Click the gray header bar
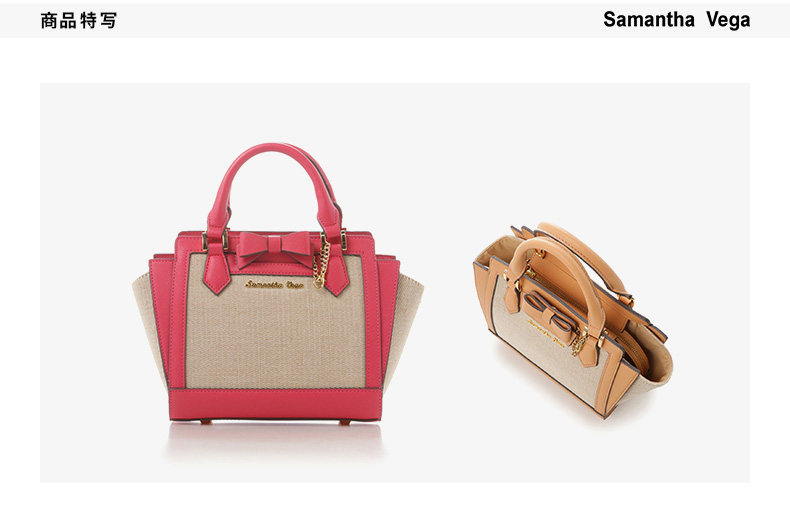Screen dimensions: 790x526 (395, 20)
